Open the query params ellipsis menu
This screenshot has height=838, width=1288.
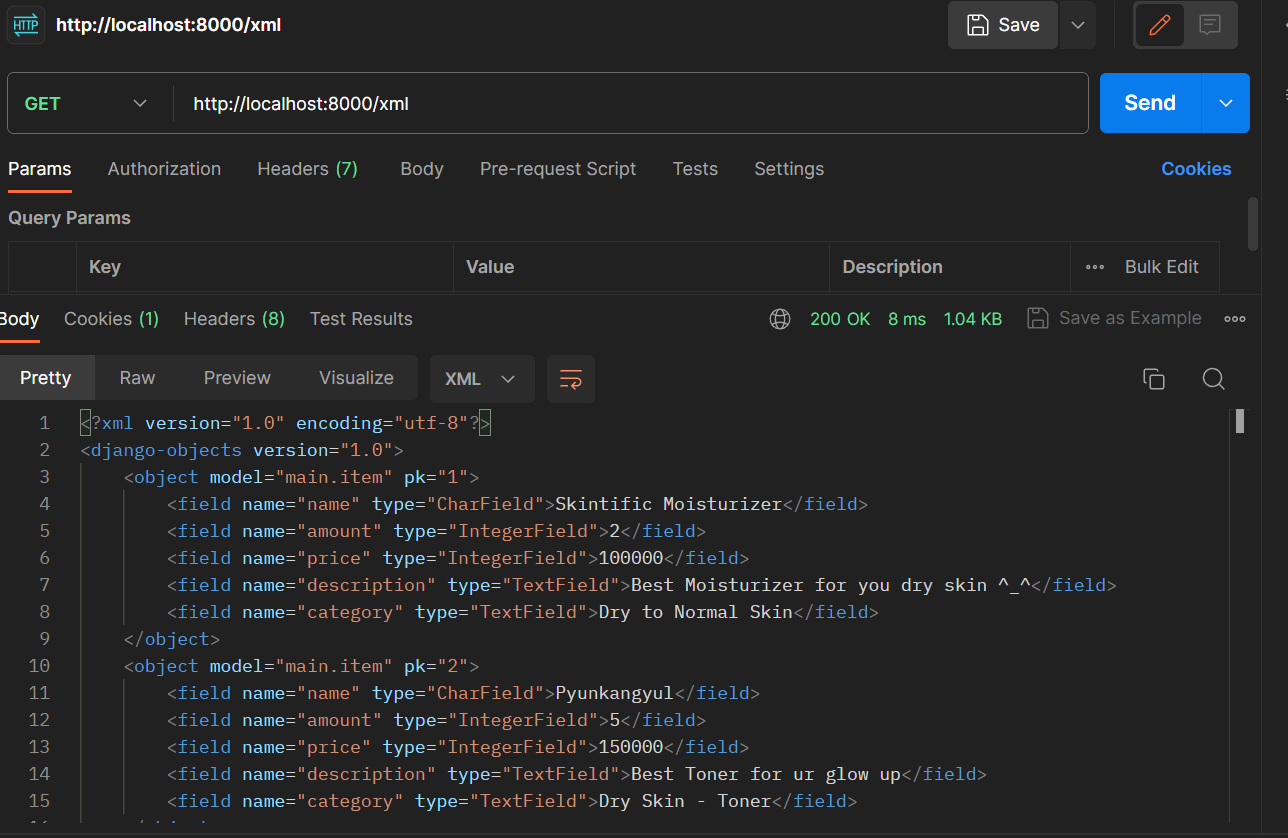[x=1094, y=267]
